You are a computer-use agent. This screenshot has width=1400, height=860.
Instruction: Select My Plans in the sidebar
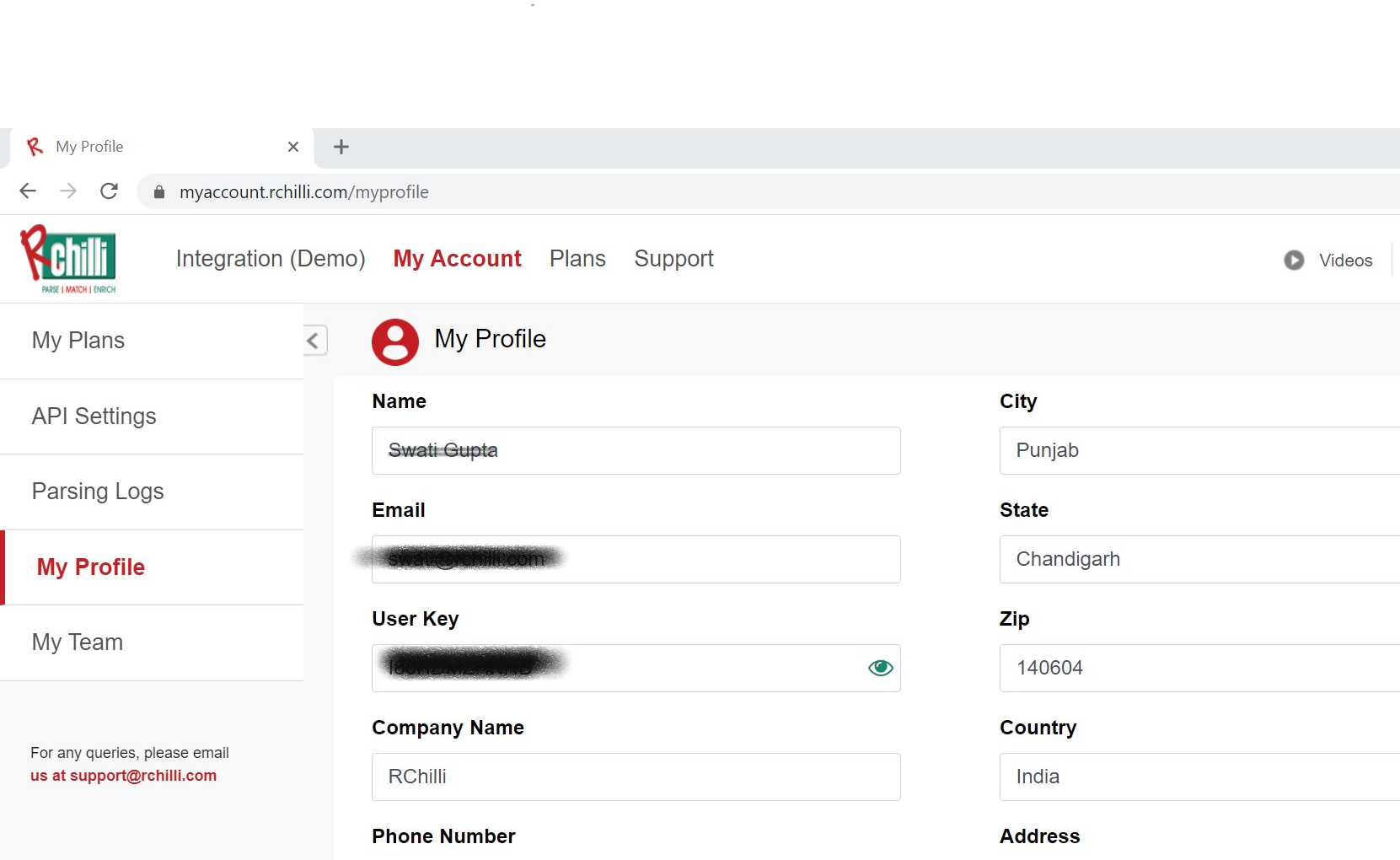point(152,341)
